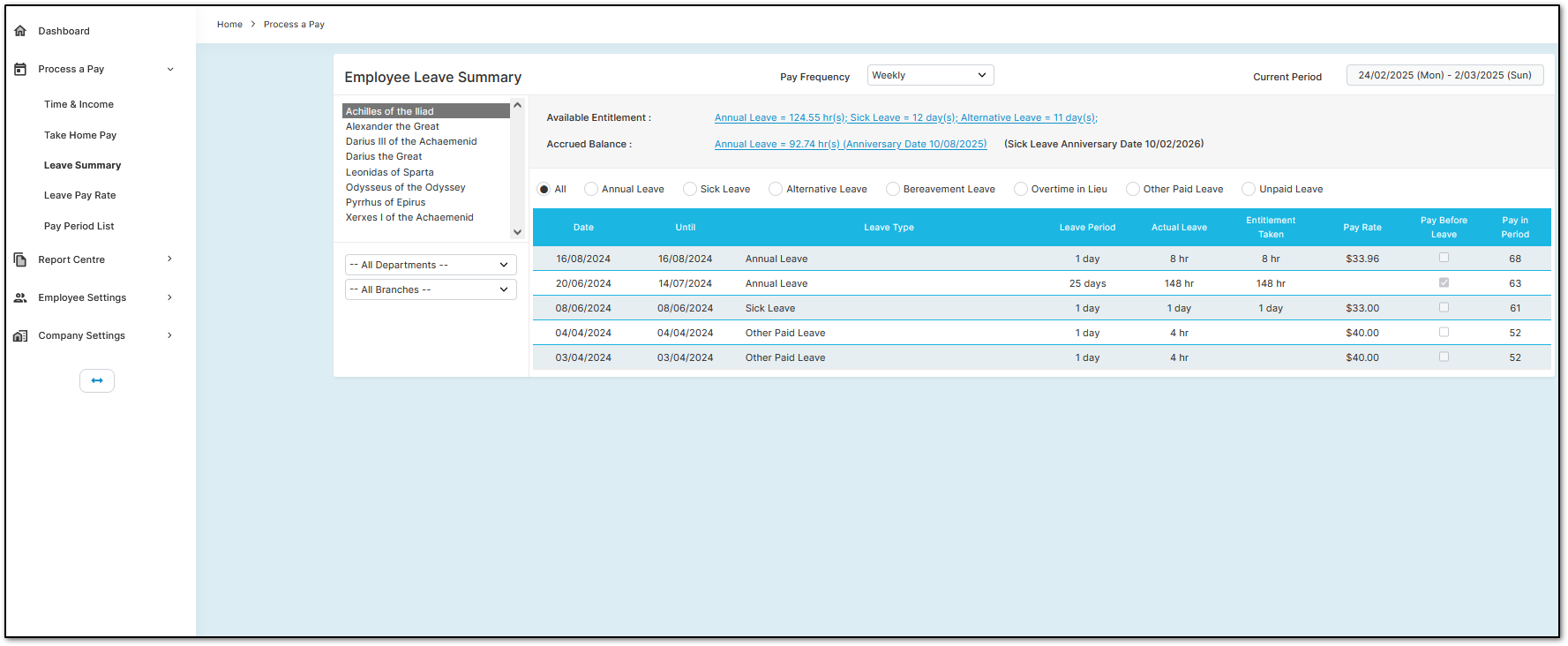Click the Report Centre documents icon
Screen dimensions: 1568x646
point(20,259)
